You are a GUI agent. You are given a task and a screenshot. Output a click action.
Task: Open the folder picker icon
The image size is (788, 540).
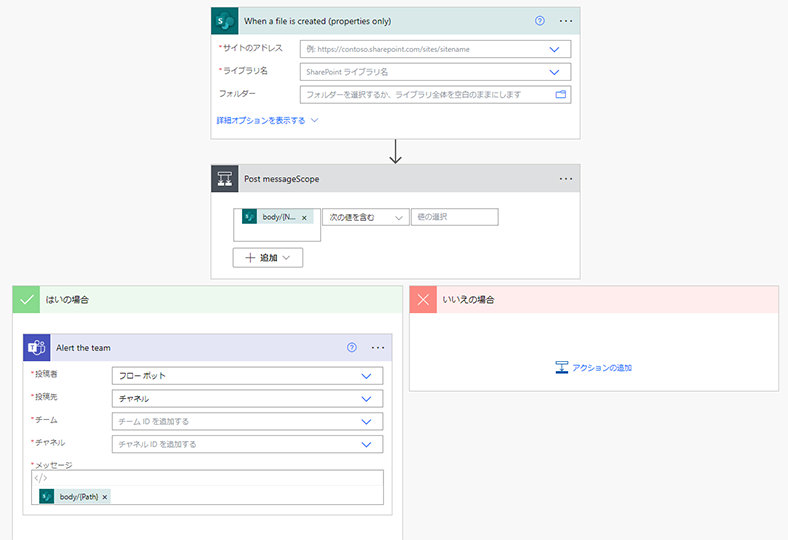coord(560,94)
